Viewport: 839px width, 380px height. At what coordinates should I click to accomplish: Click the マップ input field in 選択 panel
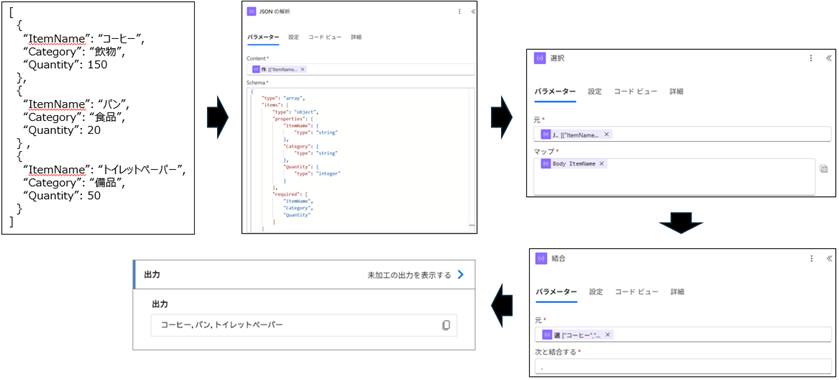[674, 176]
